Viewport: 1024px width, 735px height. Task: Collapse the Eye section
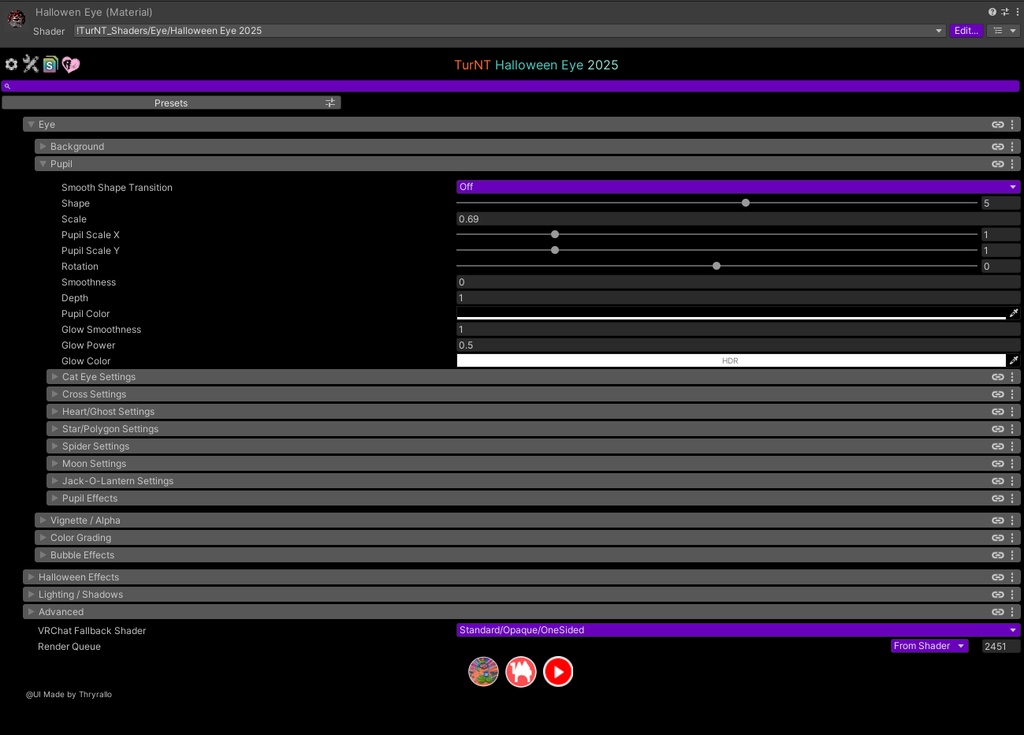pyautogui.click(x=31, y=124)
